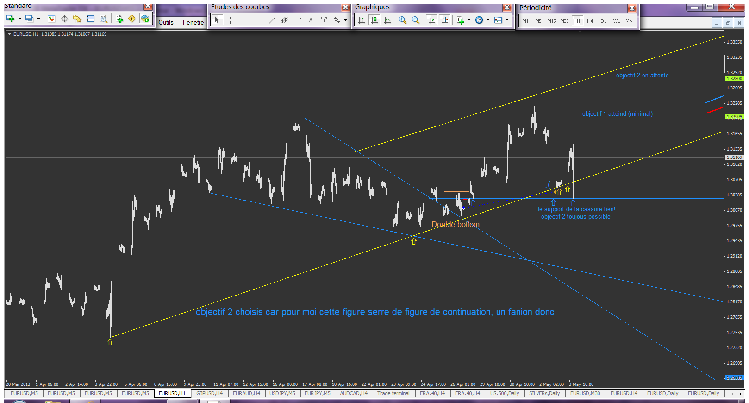
Task: Set timeframe to M1
Action: click(x=525, y=21)
